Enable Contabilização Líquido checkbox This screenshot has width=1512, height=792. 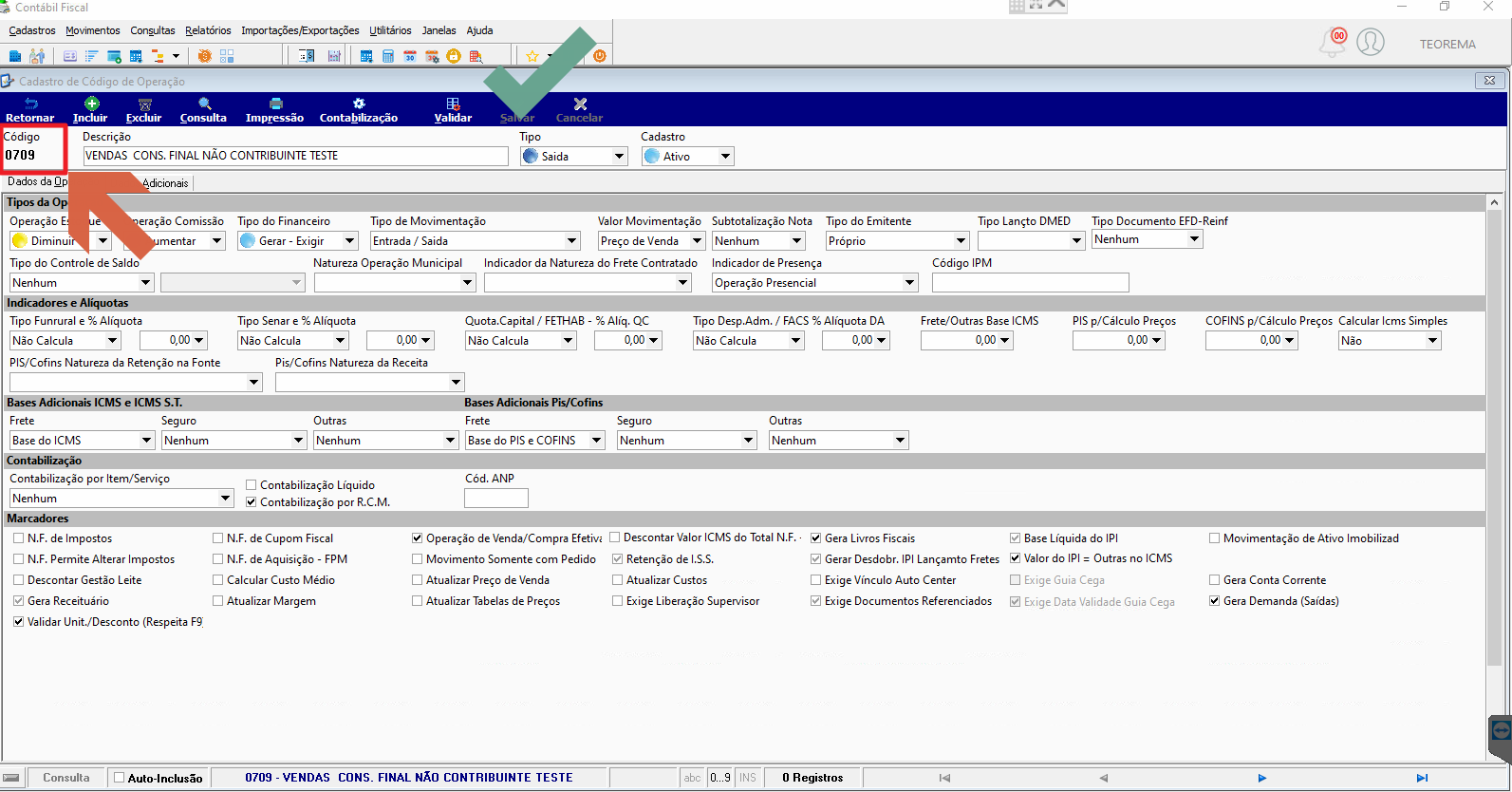click(x=252, y=485)
